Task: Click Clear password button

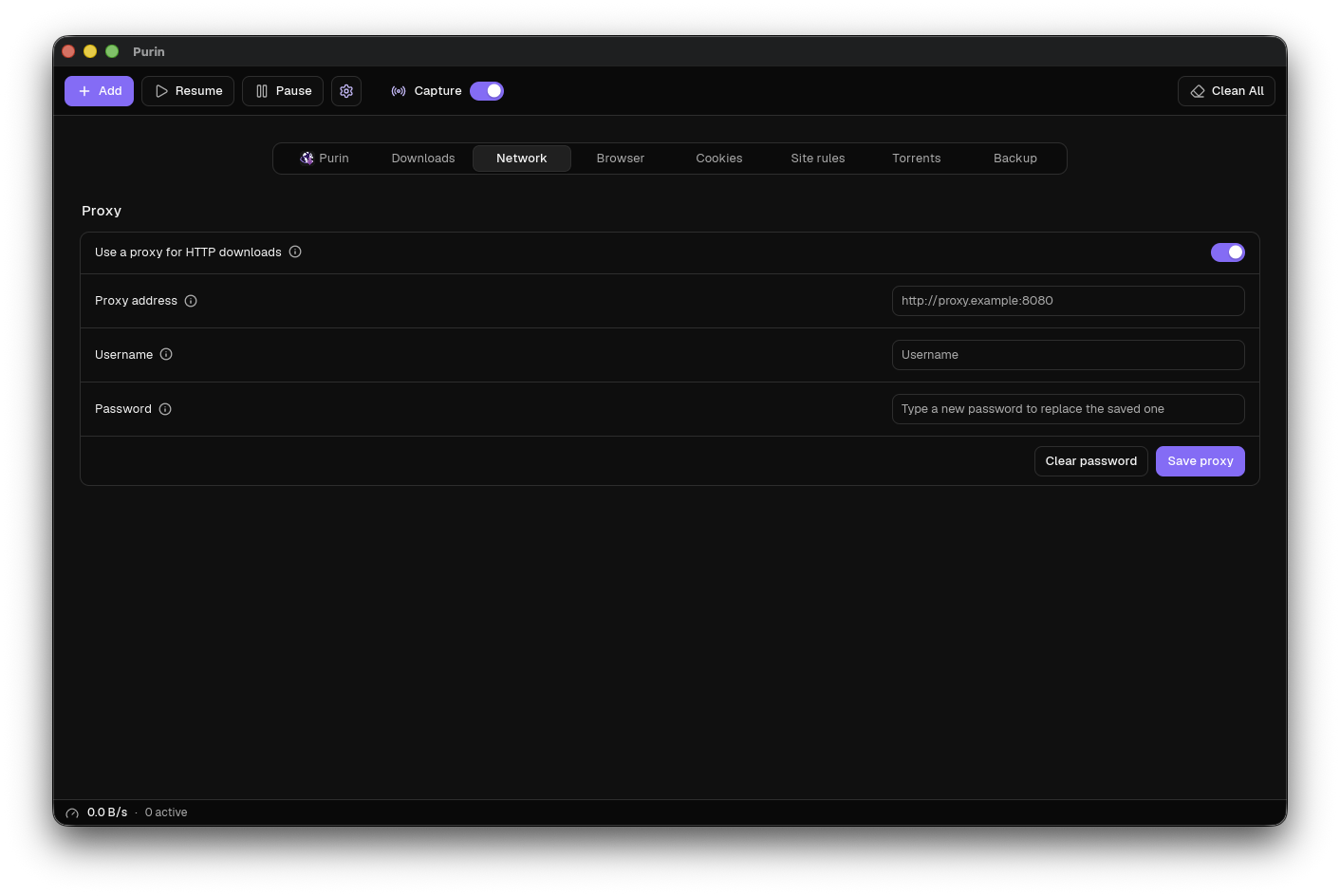Action: (x=1091, y=461)
